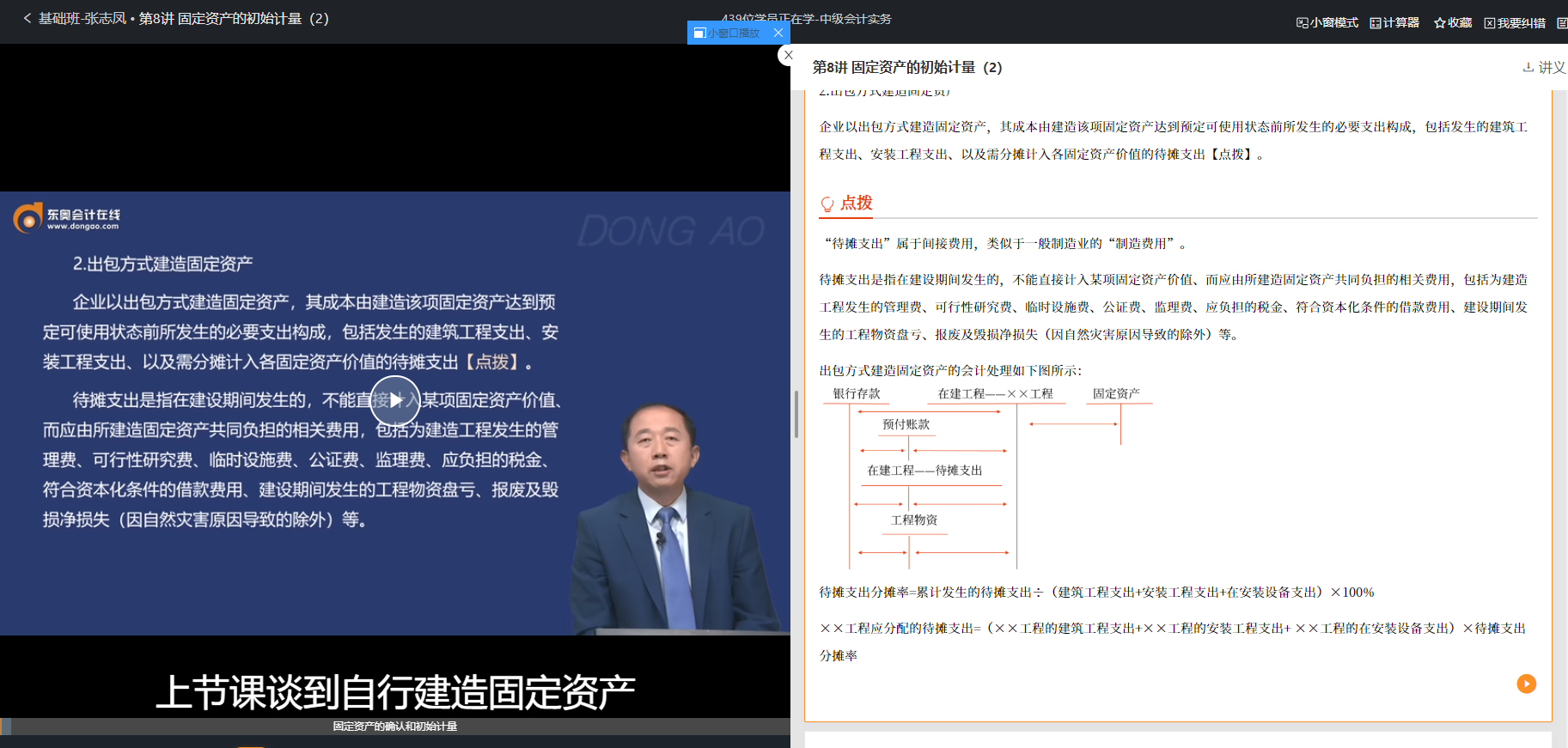Viewport: 1568px width, 748px height.
Task: Click the 东奥会计在线 logo on the video
Action: click(67, 218)
